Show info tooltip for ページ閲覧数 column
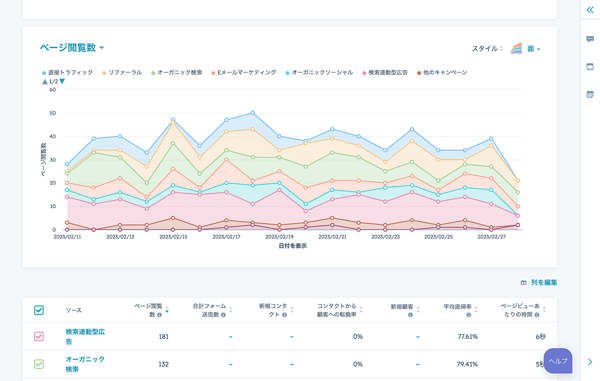 tap(160, 315)
